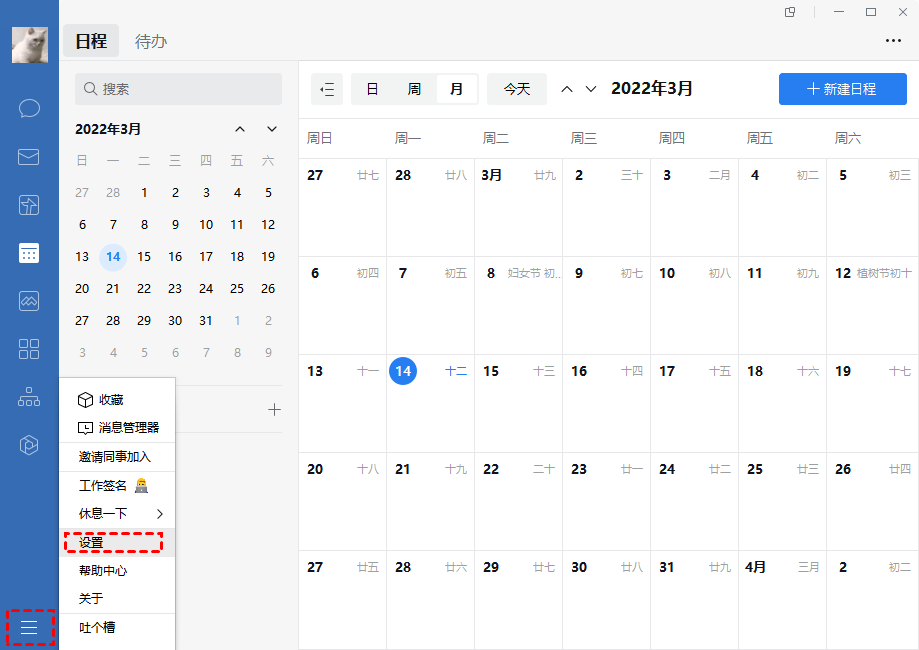
Task: Click the 新建日程 button
Action: tap(843, 89)
